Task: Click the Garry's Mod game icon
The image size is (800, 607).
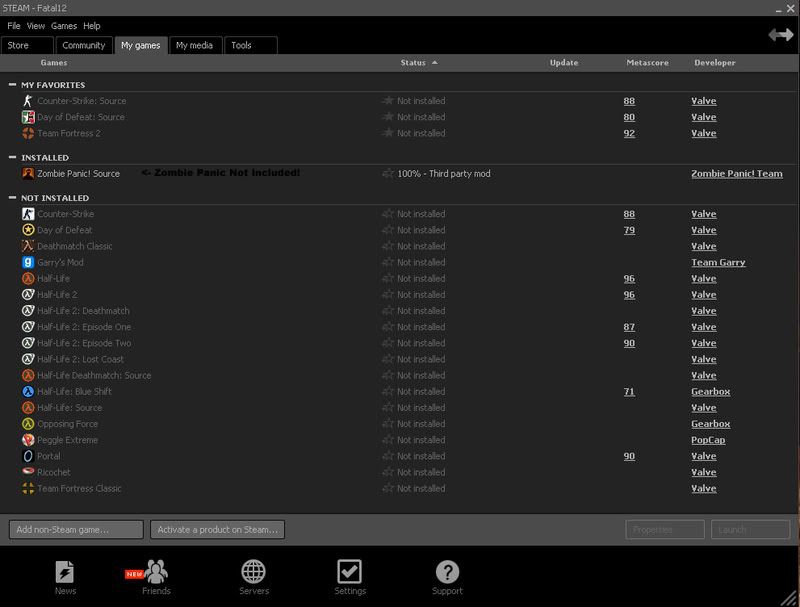Action: tap(28, 263)
